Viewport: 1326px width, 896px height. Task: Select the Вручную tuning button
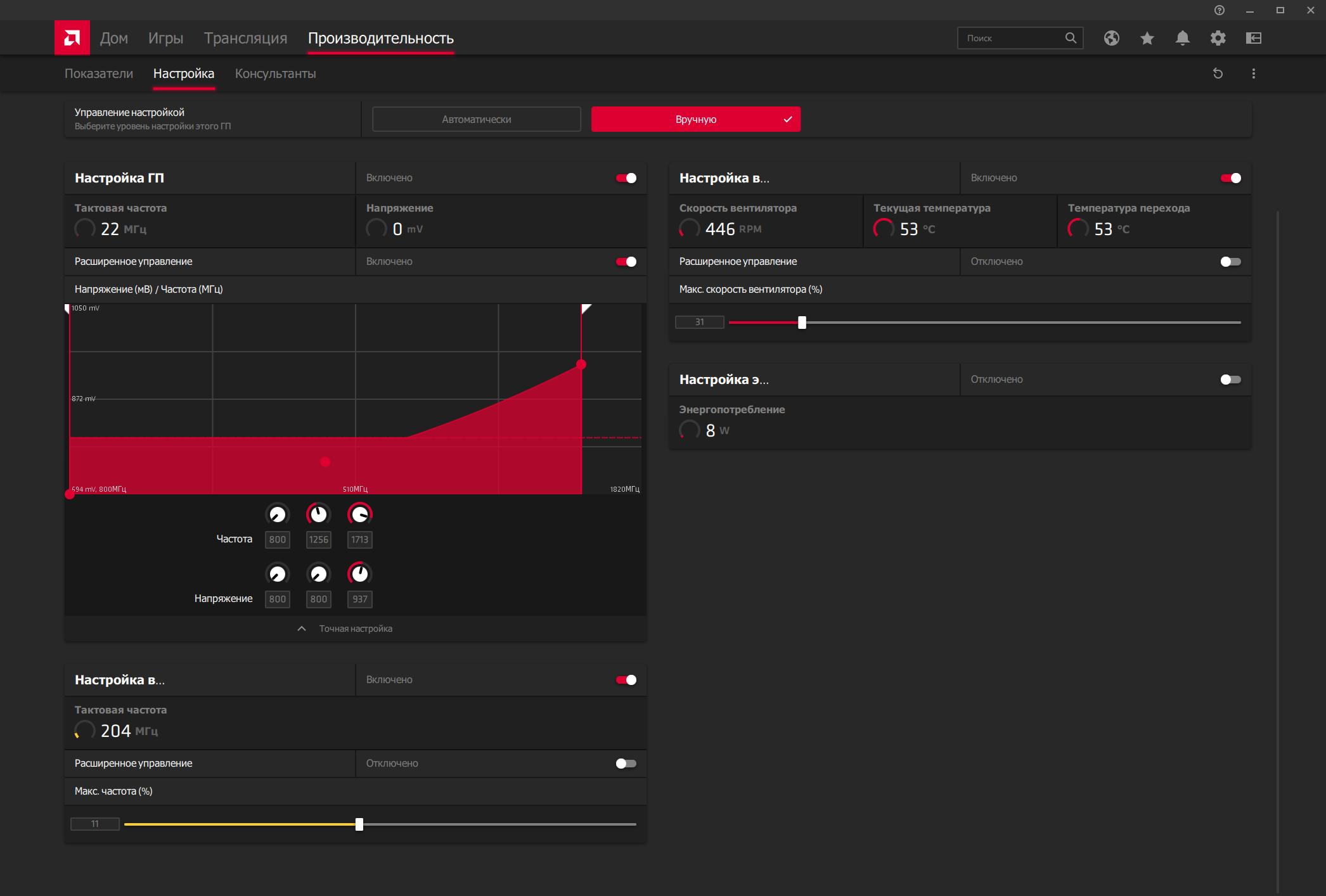(696, 119)
